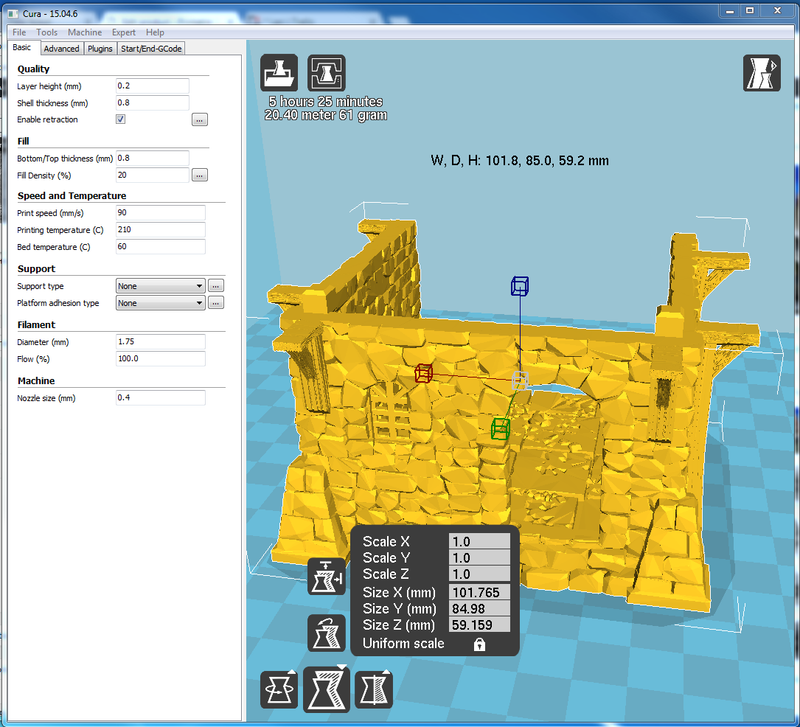Image resolution: width=800 pixels, height=727 pixels.
Task: Open Support type ellipsis settings button
Action: point(216,286)
